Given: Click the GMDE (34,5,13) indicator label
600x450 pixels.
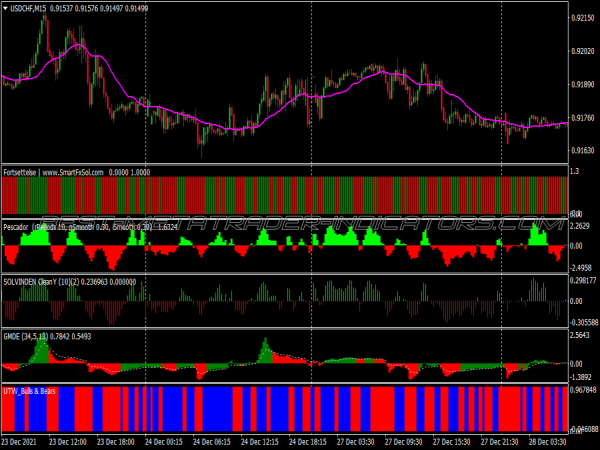Looking at the screenshot, I should pos(23,336).
